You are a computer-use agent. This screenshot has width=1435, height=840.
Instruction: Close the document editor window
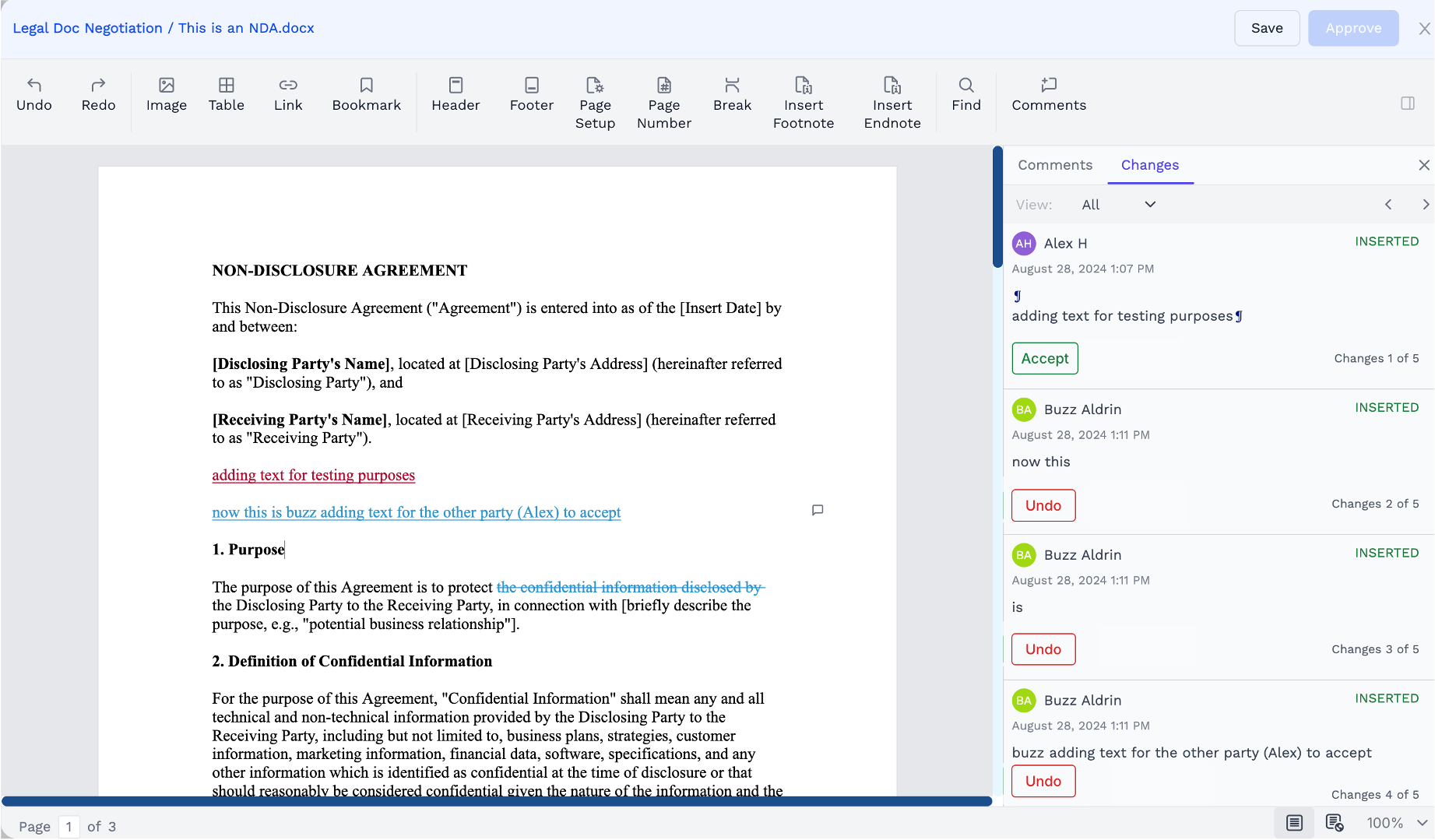pos(1424,28)
